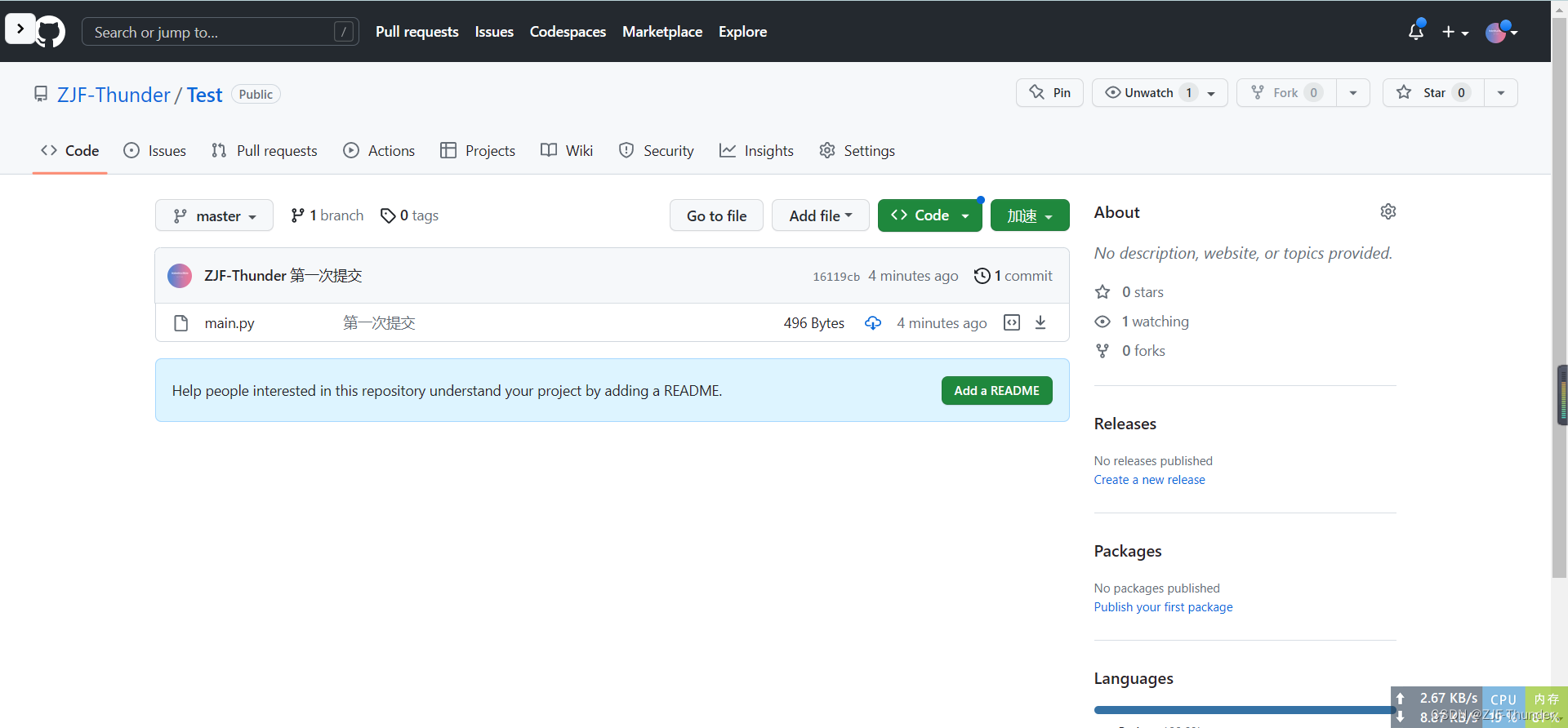Screen dimensions: 1568x728
Task: Open Issues in top navigation
Action: (494, 32)
